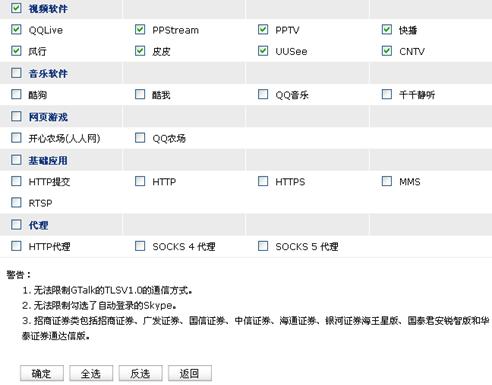Click the 反选 invert selection button
Image resolution: width=492 pixels, height=385 pixels.
(x=140, y=373)
